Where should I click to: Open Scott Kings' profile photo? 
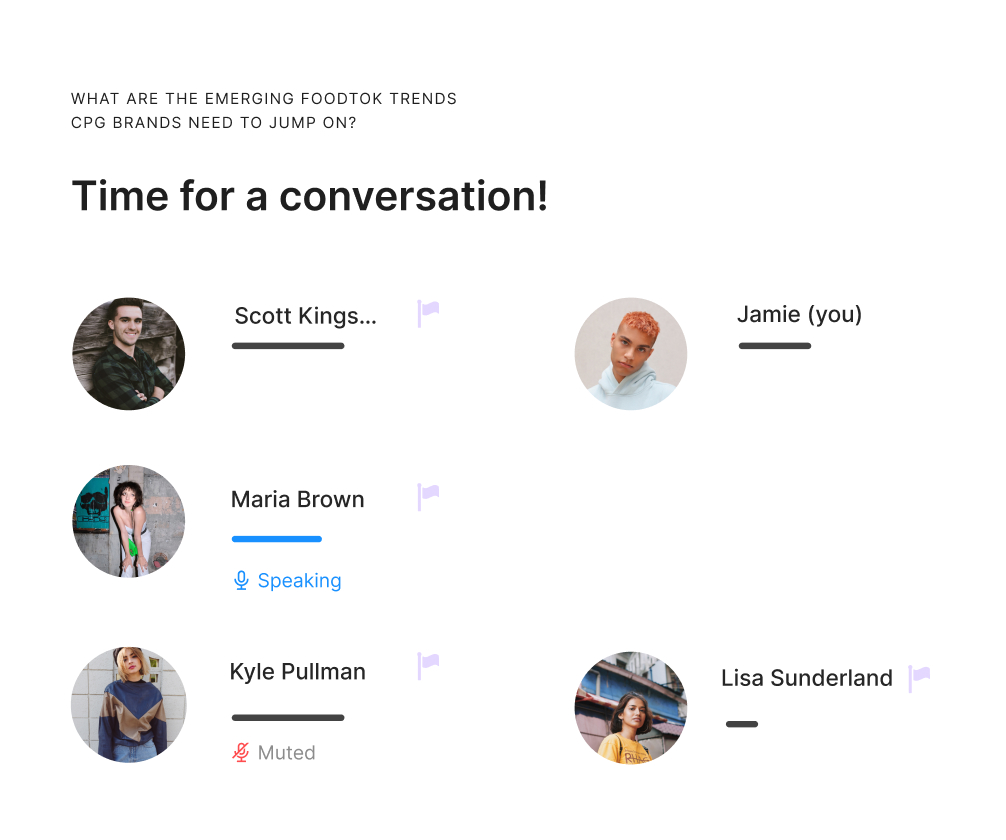[x=128, y=354]
